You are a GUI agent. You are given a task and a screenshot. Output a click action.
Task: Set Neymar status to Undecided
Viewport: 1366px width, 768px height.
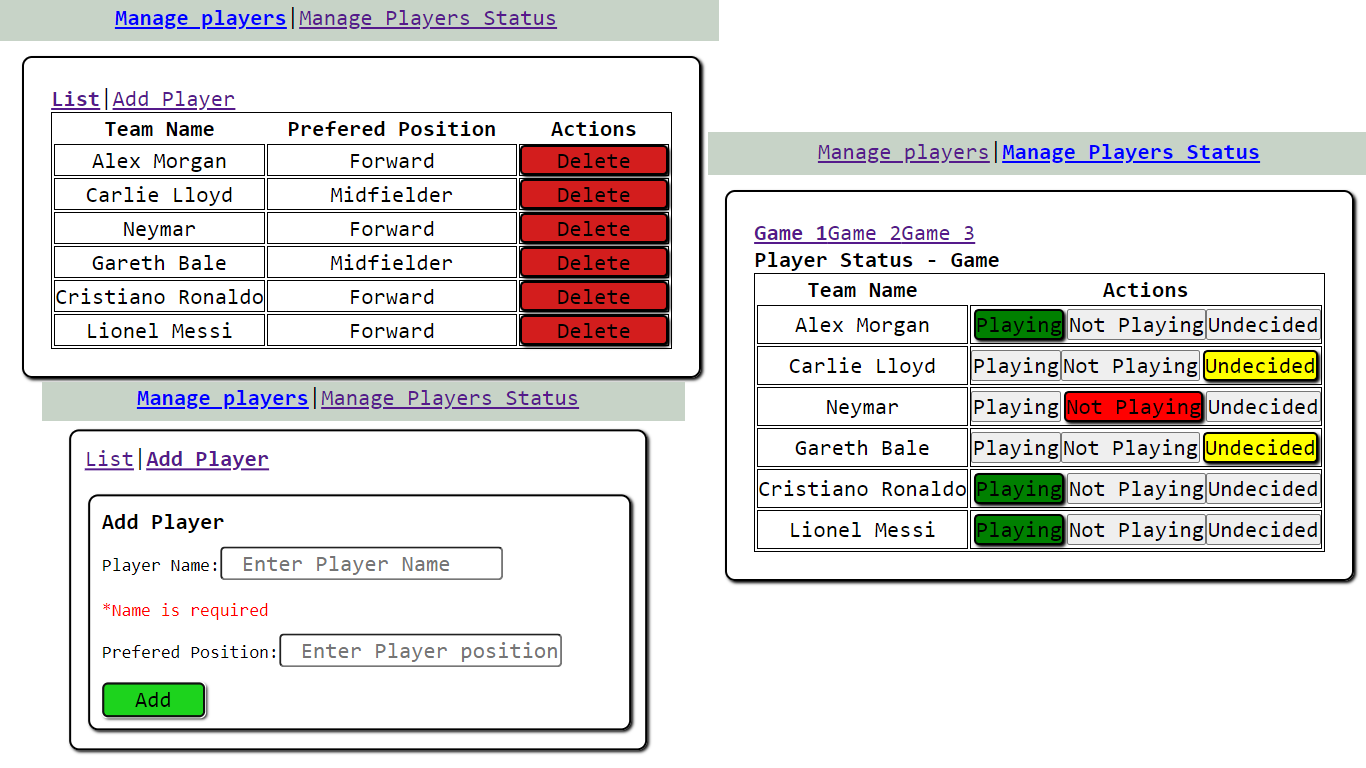(1262, 406)
